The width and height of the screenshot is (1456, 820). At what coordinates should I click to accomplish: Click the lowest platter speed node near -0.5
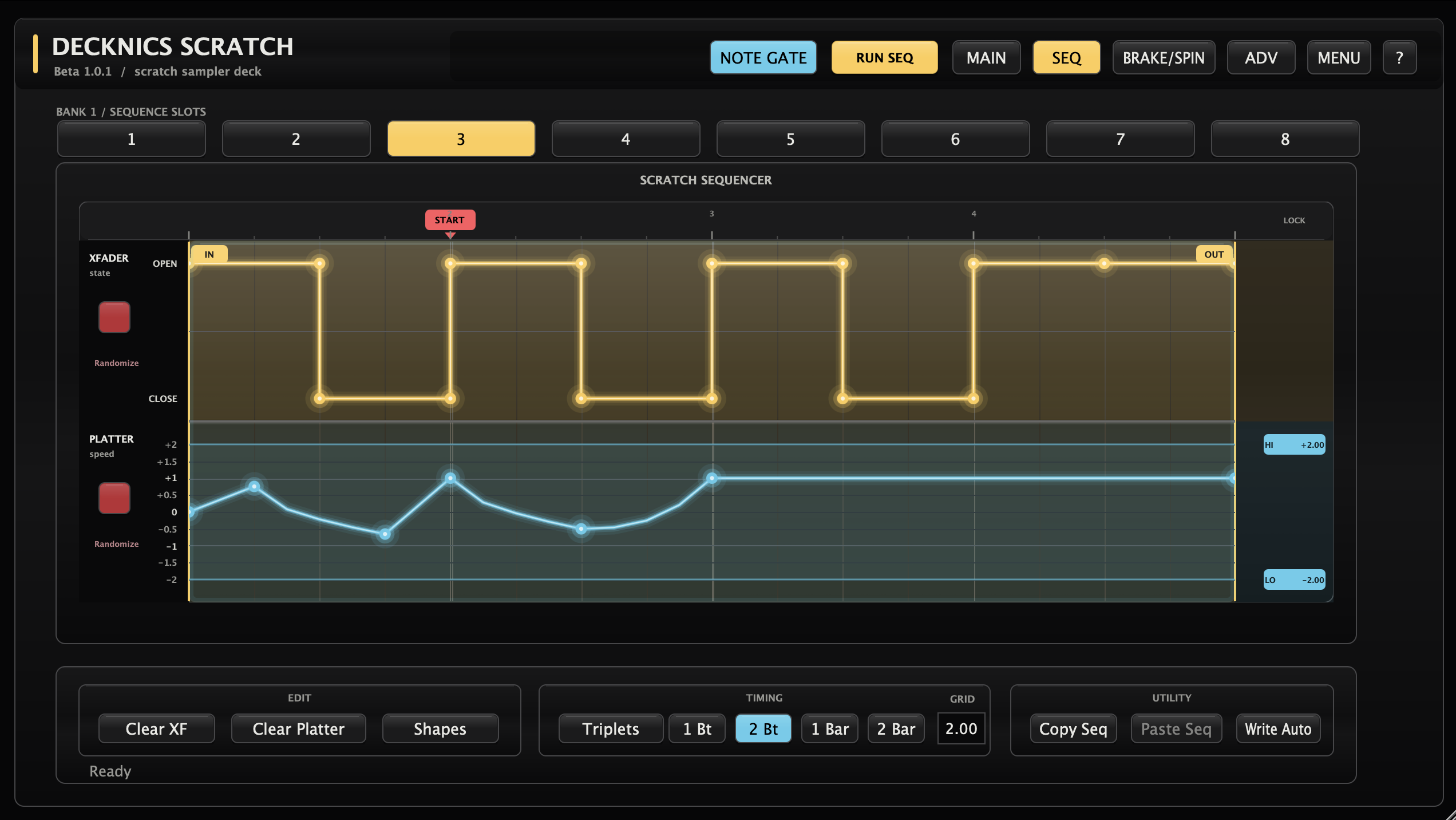tap(385, 534)
